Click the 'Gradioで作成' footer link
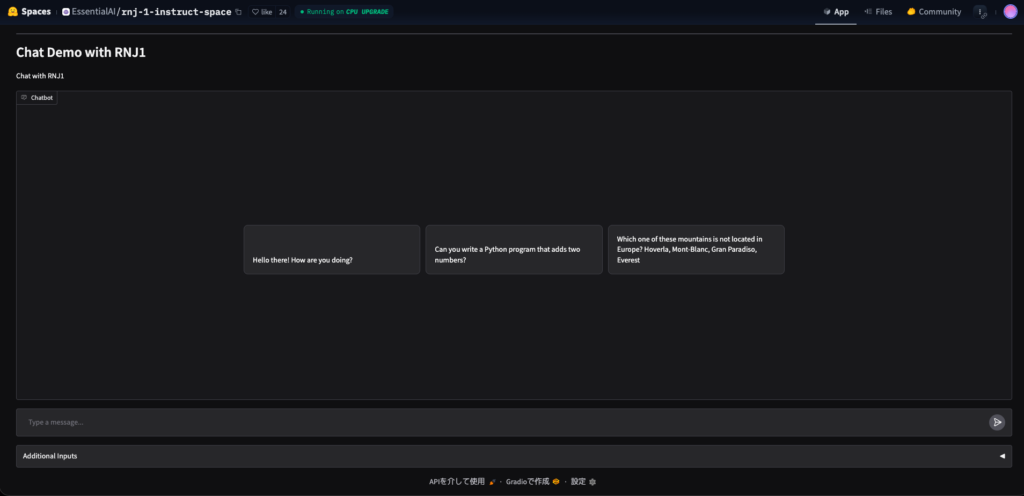1024x496 pixels. (x=532, y=481)
